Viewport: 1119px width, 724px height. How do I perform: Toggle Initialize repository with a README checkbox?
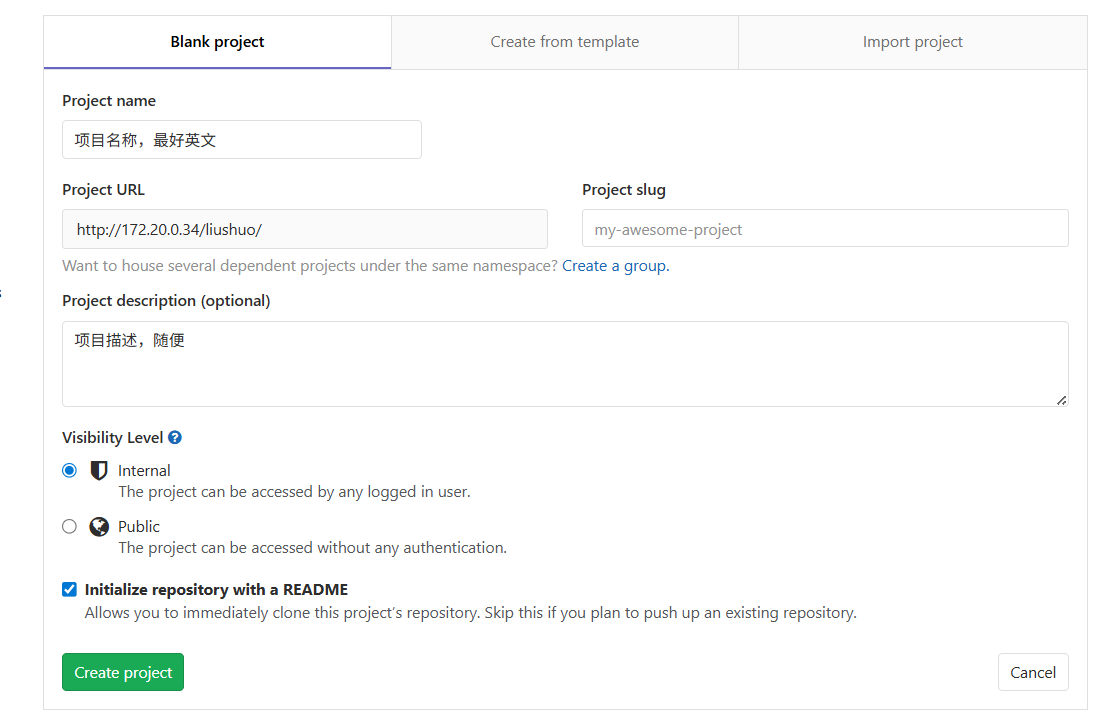(x=69, y=589)
